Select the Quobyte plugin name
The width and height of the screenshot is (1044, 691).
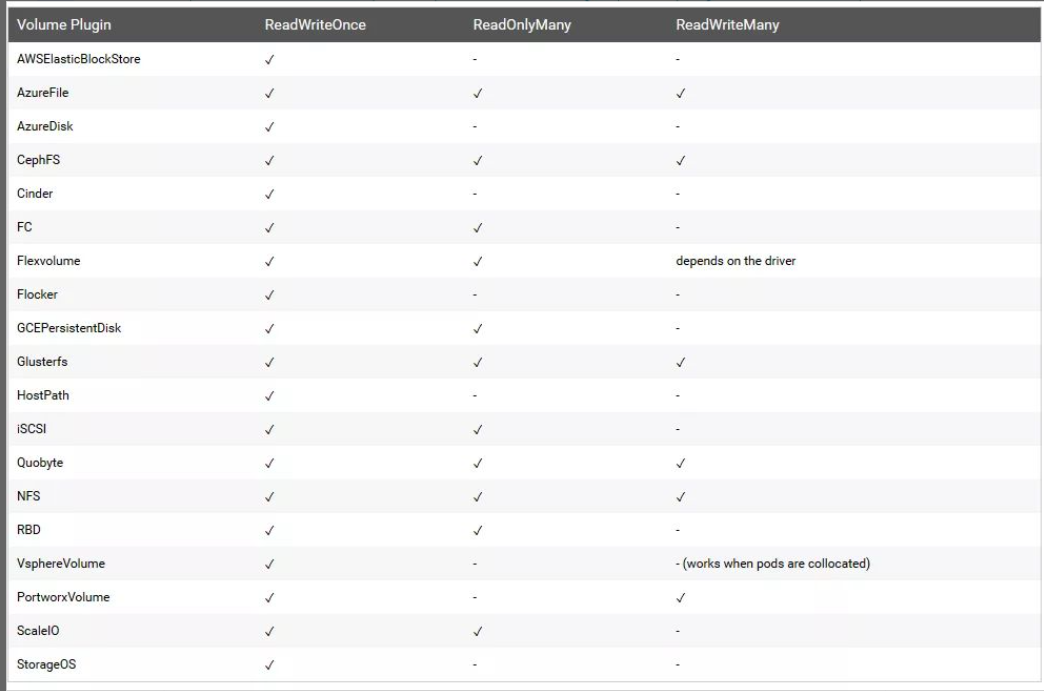[x=40, y=463]
